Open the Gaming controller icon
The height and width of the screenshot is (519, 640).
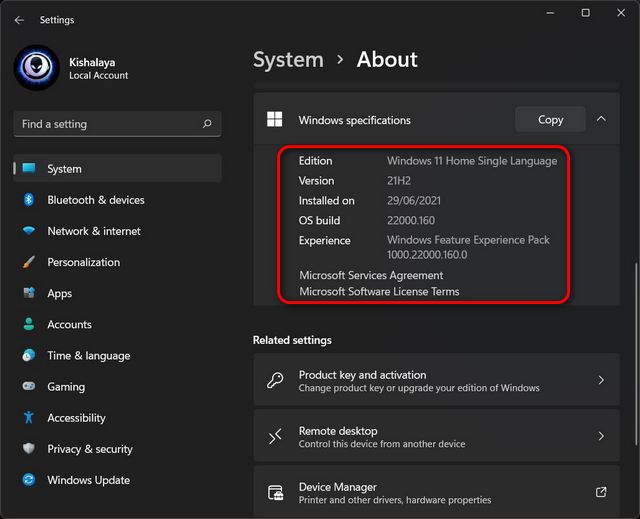point(29,386)
